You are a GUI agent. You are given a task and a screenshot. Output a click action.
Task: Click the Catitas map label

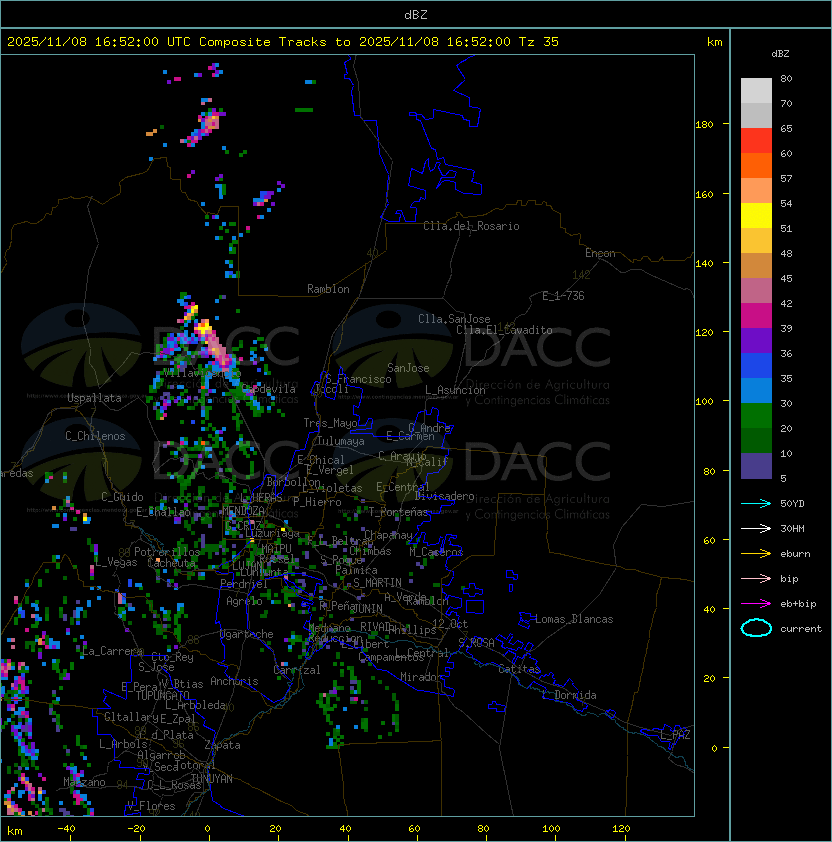519,669
